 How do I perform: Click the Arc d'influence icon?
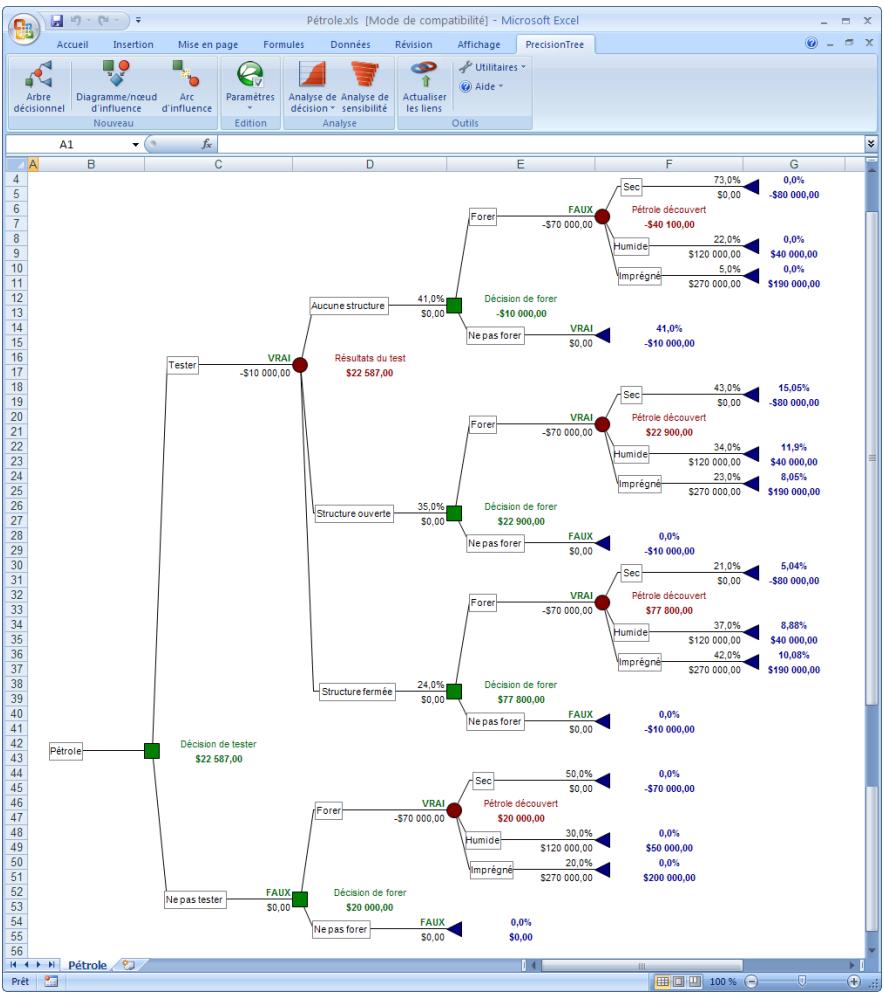185,88
